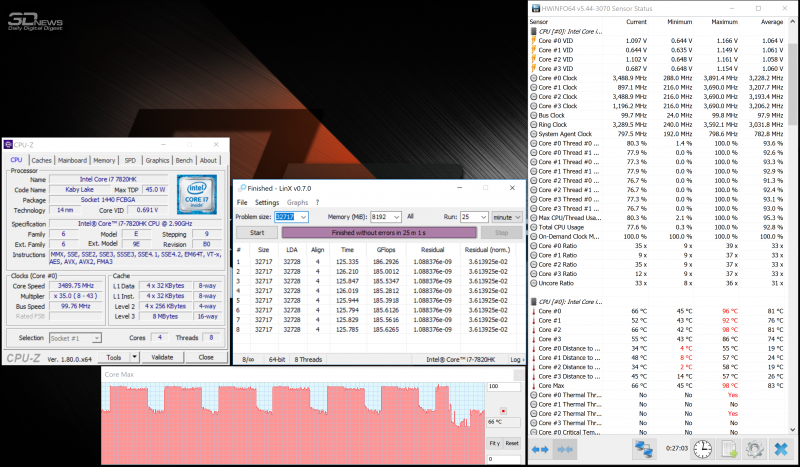Screen dimensions: 800x467
Task: Click the first CPU [#0] chip icon in the sensor list
Action: tap(534, 31)
